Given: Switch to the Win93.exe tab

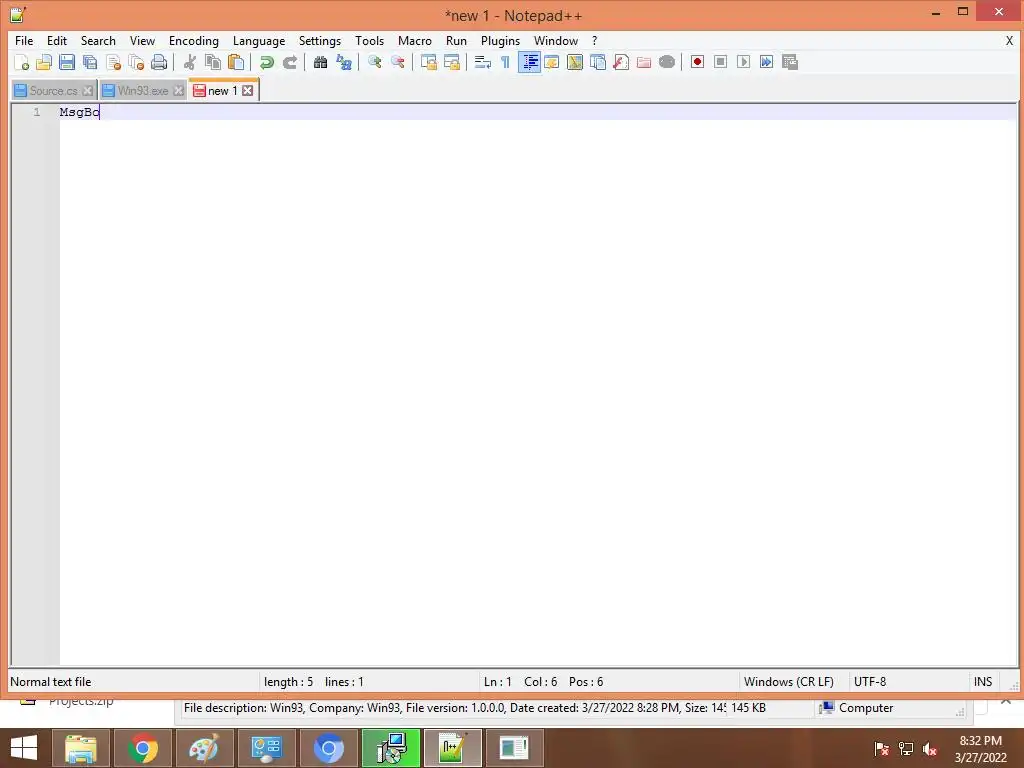Looking at the screenshot, I should click(143, 91).
